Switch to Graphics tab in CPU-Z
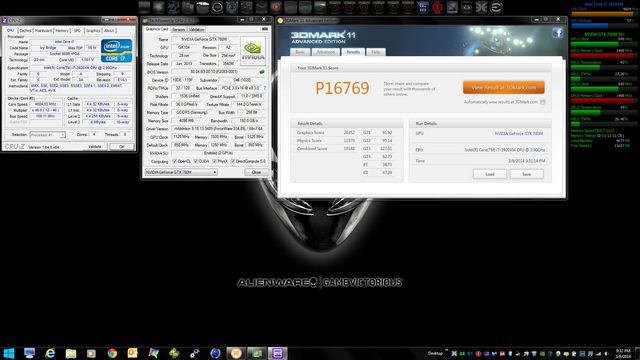Viewport: 640px width, 360px height. click(x=93, y=31)
